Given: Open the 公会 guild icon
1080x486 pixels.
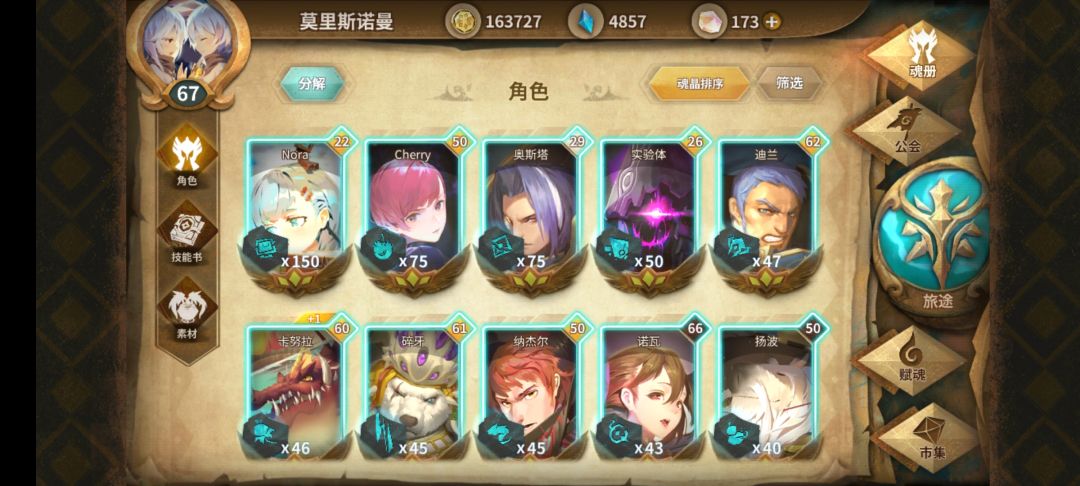Looking at the screenshot, I should pos(904,129).
